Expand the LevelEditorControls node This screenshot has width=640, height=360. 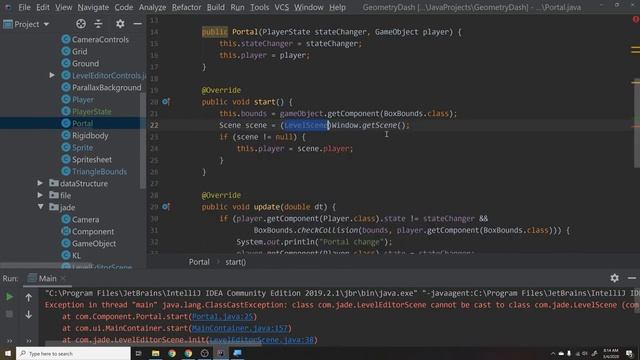point(52,75)
